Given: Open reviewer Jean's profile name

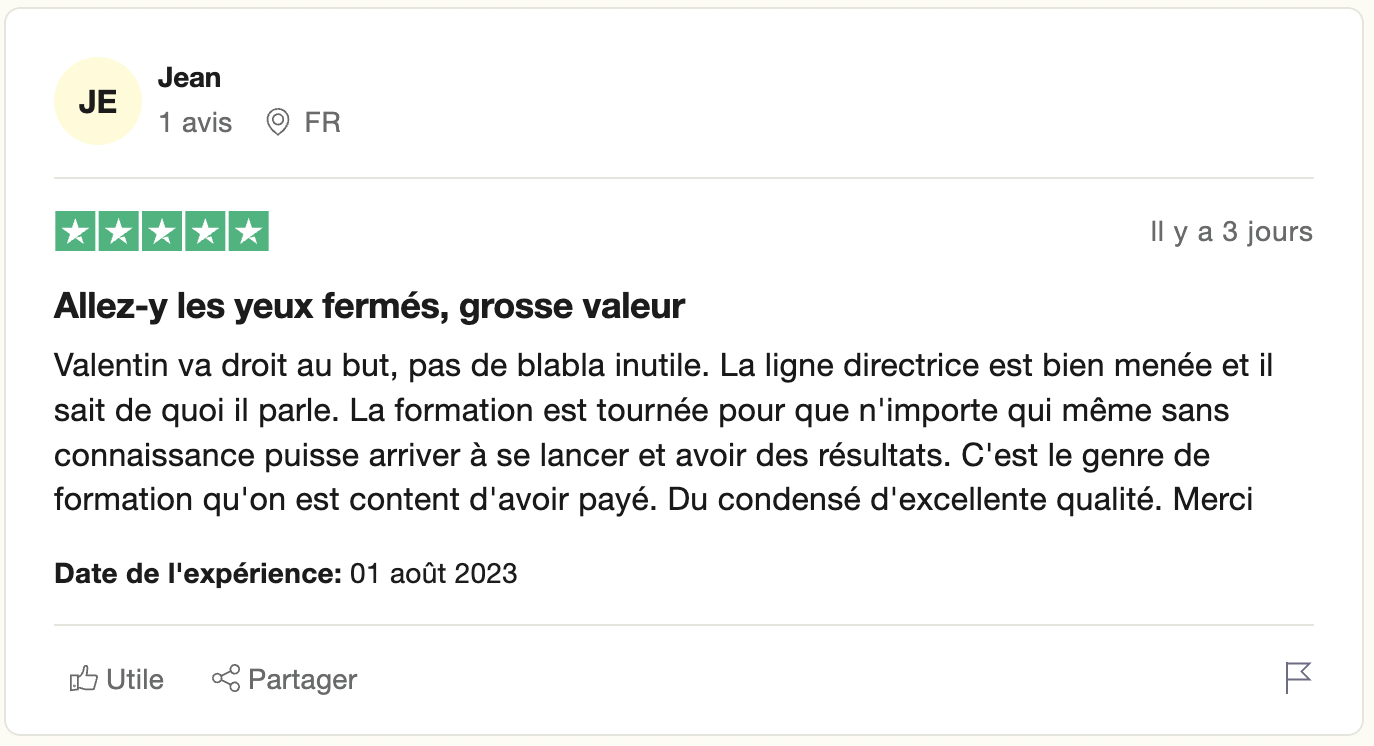Looking at the screenshot, I should 189,78.
